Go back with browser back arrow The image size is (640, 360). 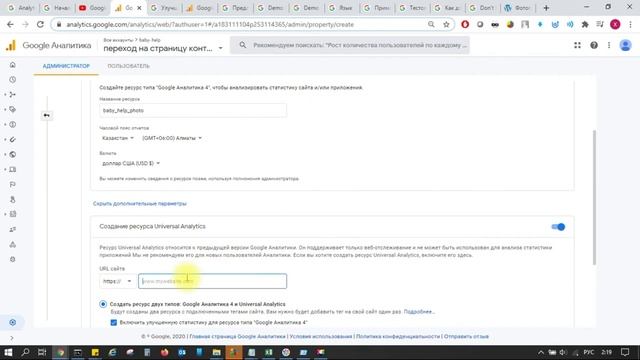point(10,24)
